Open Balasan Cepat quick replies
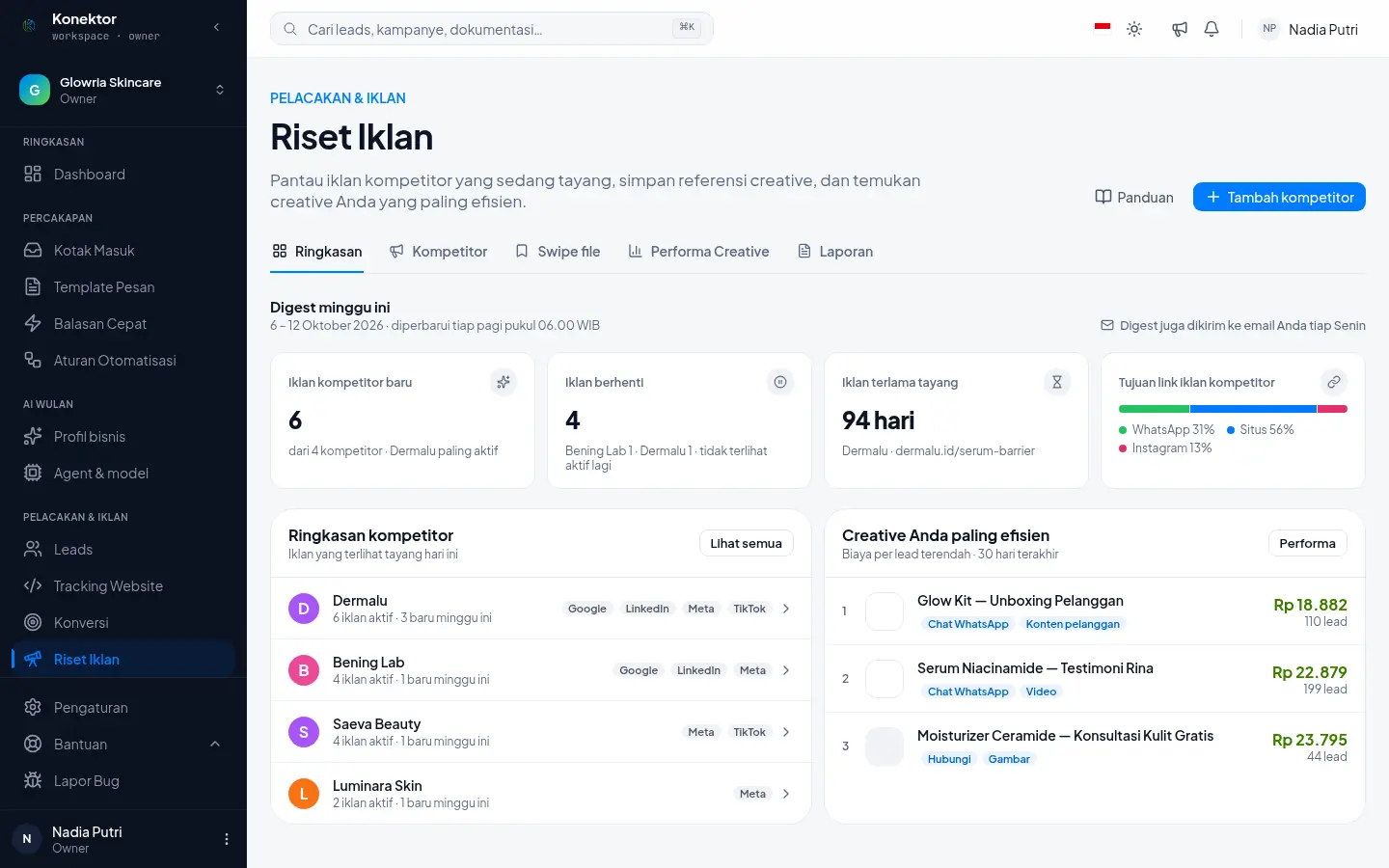 point(123,324)
